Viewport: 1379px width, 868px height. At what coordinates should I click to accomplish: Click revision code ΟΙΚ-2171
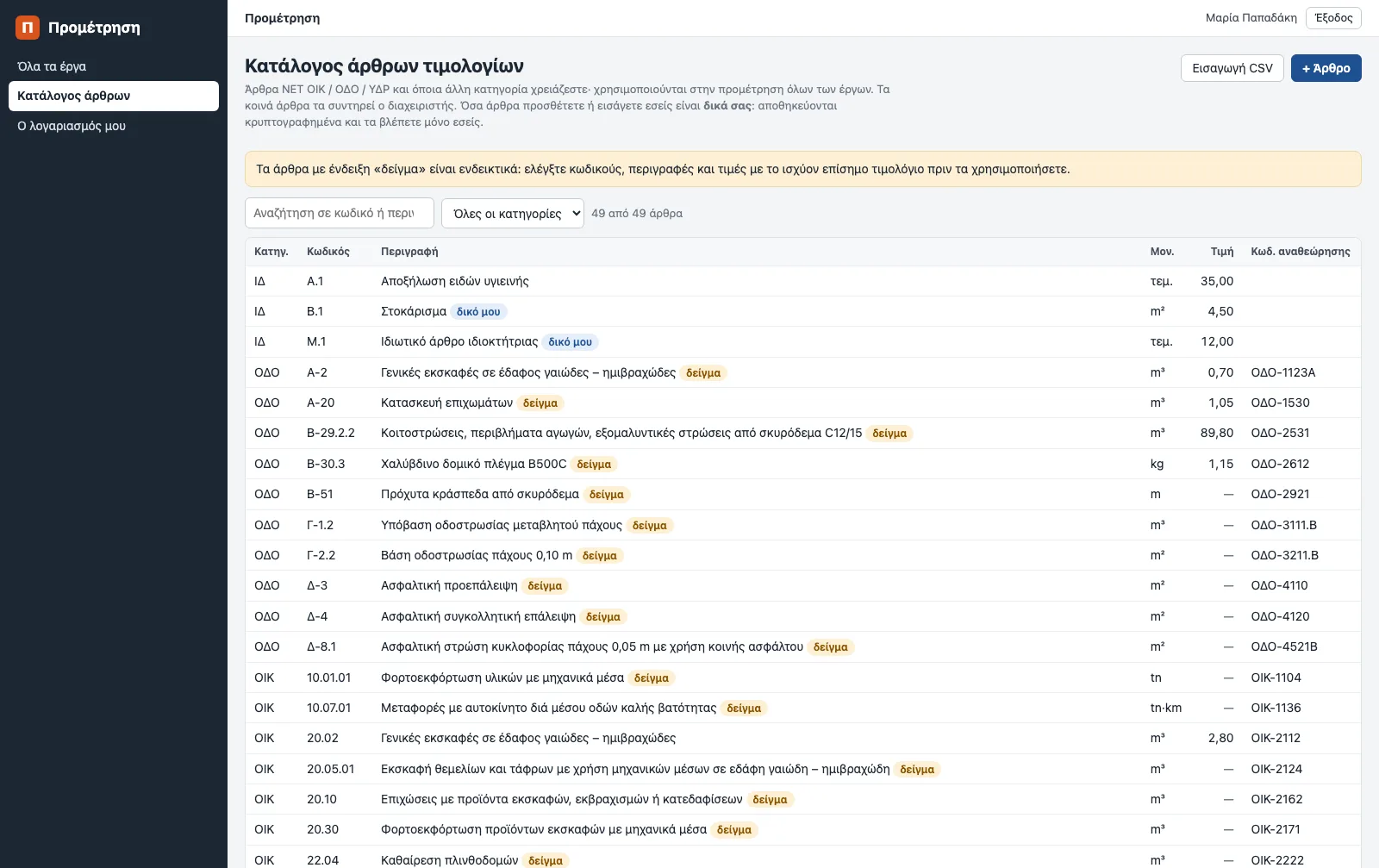pyautogui.click(x=1276, y=829)
